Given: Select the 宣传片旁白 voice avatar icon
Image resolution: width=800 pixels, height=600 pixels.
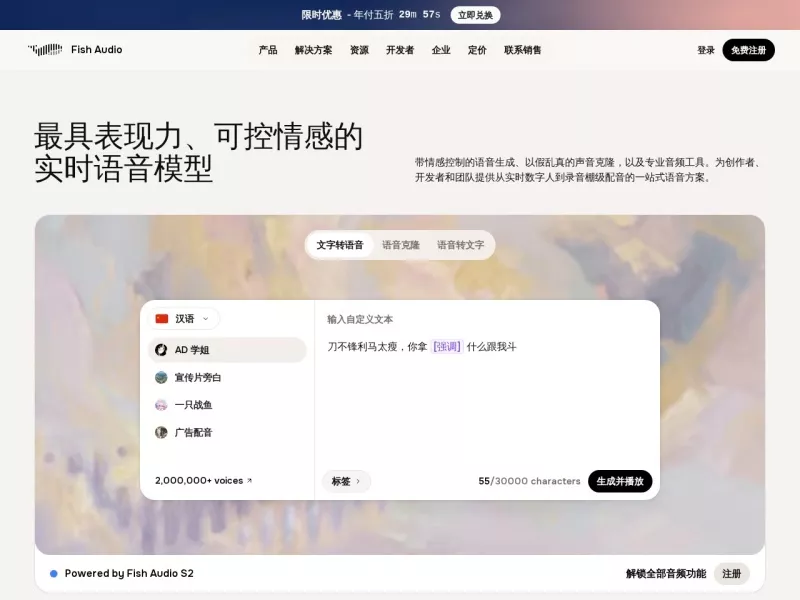Looking at the screenshot, I should click(x=161, y=377).
